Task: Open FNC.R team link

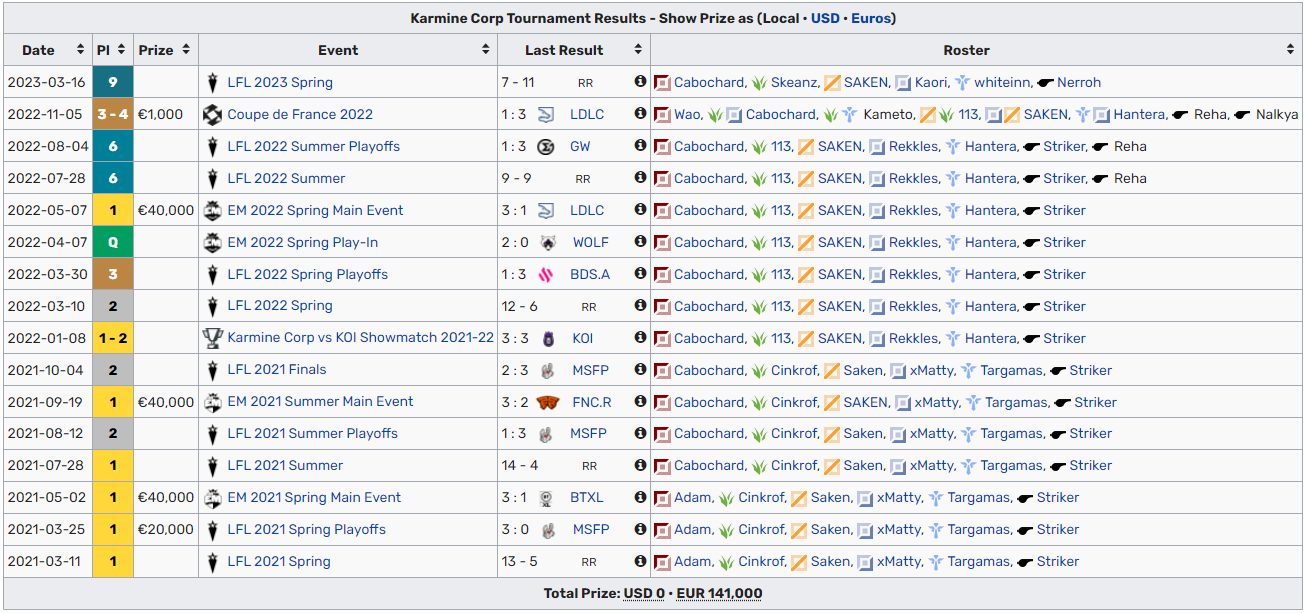Action: (591, 402)
